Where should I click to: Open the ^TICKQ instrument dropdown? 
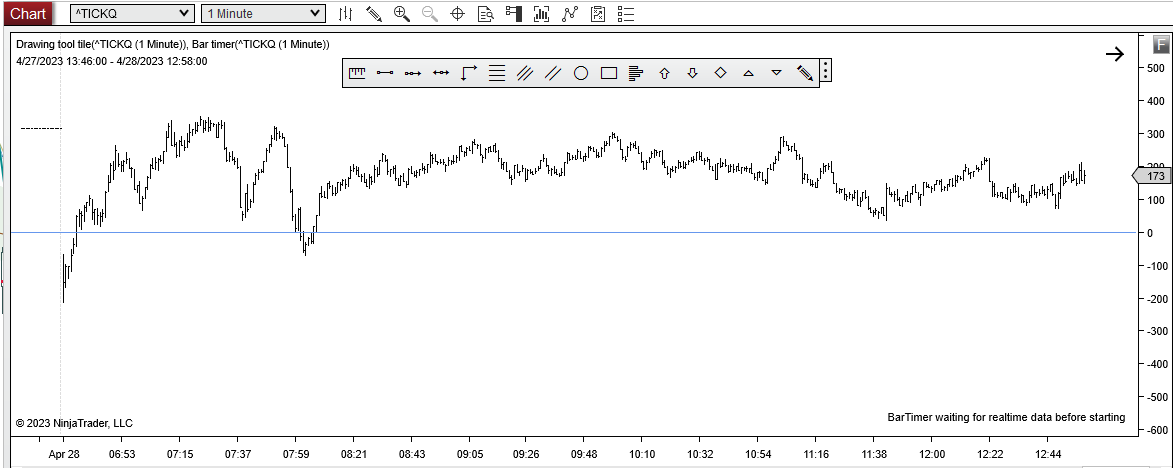pos(132,13)
